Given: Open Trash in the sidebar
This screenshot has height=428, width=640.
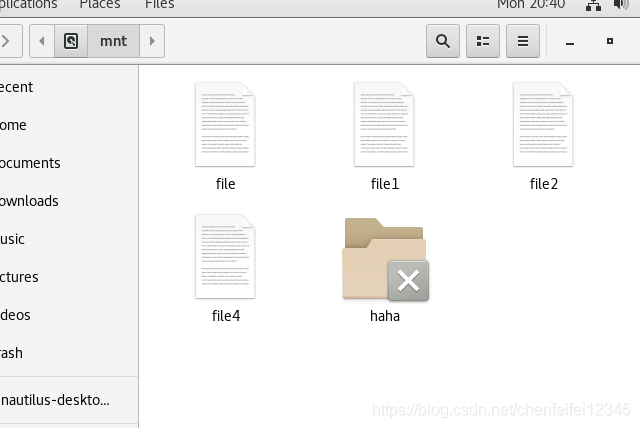Looking at the screenshot, I should point(69,353).
